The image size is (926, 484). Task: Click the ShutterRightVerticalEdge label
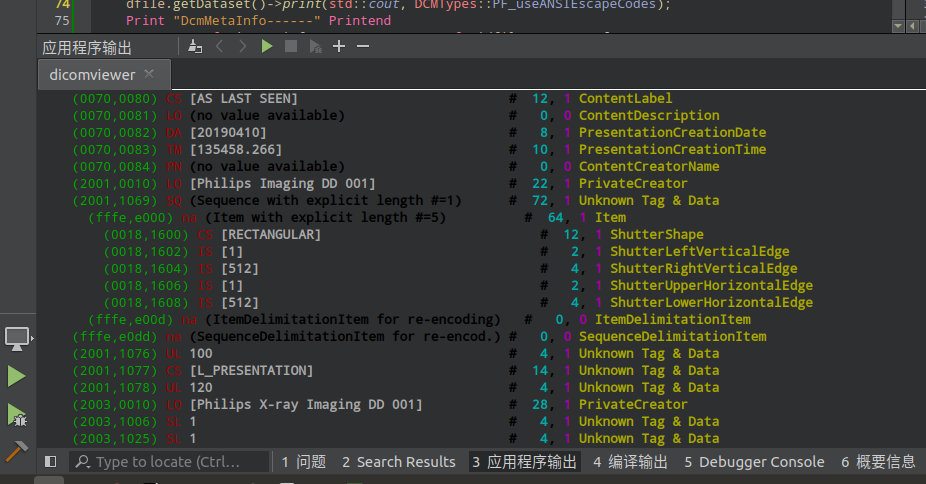pos(704,269)
